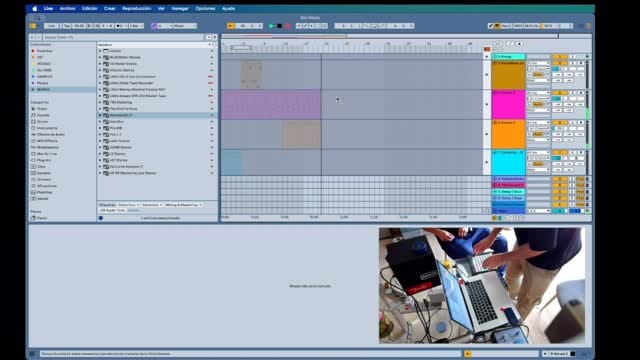Toggle the computer MIDI keyboard icon
The height and width of the screenshot is (360, 640).
point(497,26)
